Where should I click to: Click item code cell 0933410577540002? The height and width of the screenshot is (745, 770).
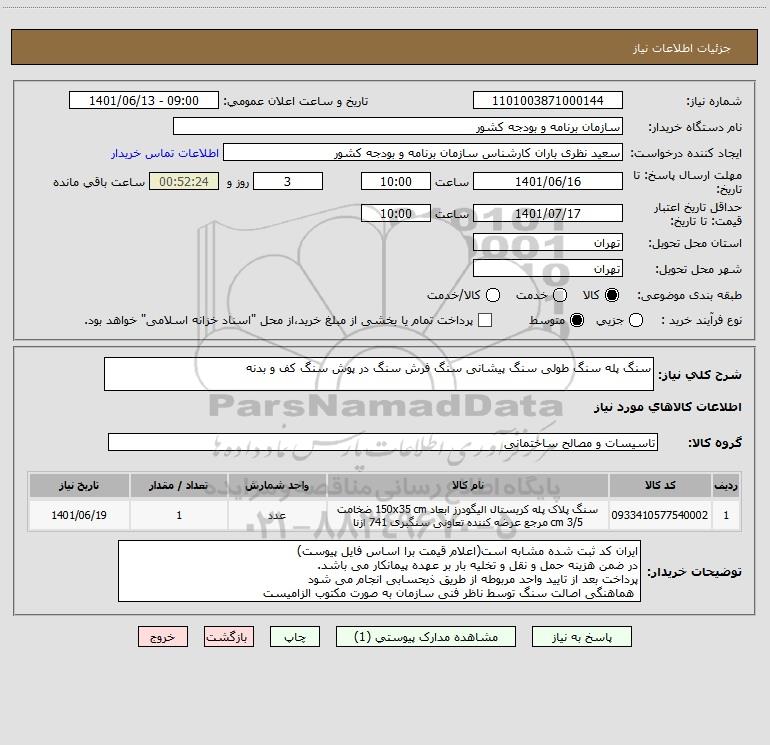click(660, 515)
